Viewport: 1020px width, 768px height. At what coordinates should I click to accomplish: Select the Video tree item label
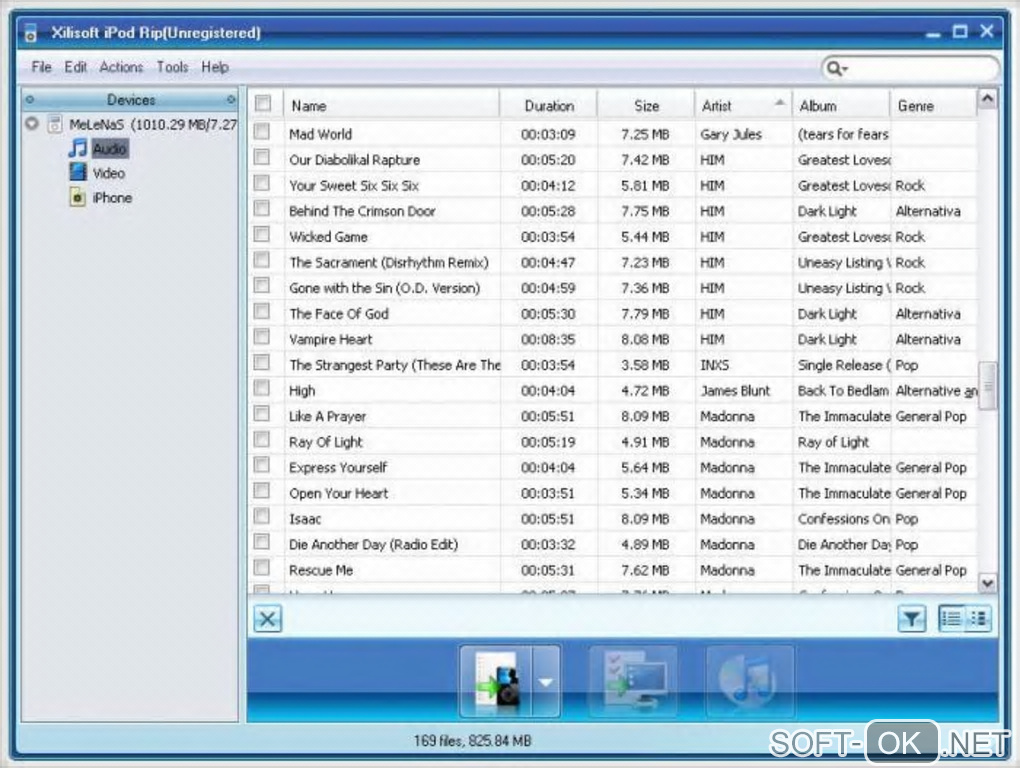tap(109, 173)
